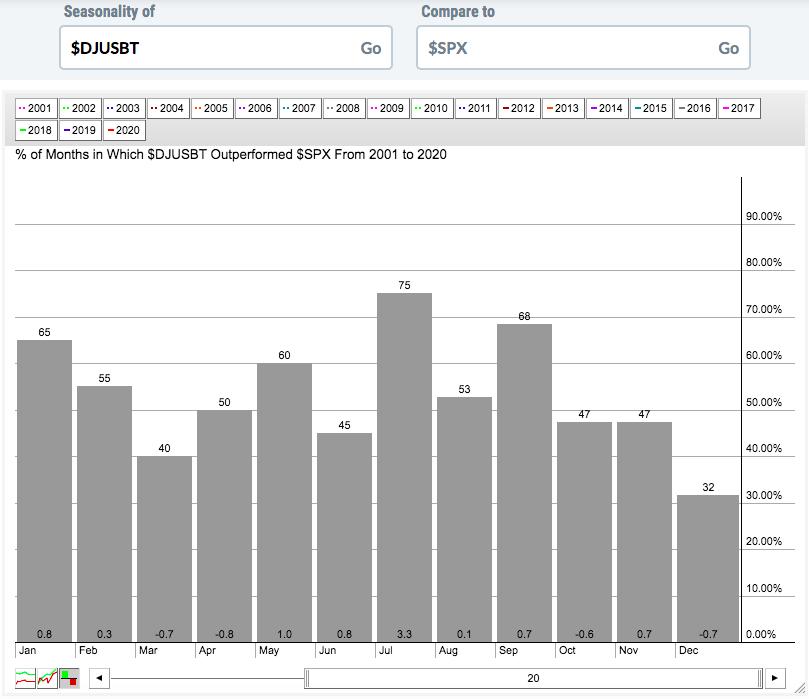Toggle the 2012 year series

(519, 108)
